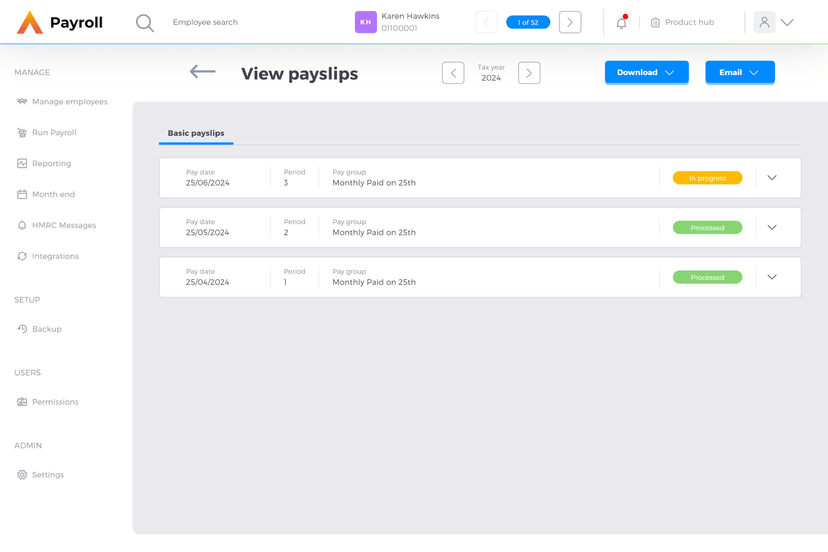Click the Payroll logo
This screenshot has height=552, width=828.
coord(60,22)
